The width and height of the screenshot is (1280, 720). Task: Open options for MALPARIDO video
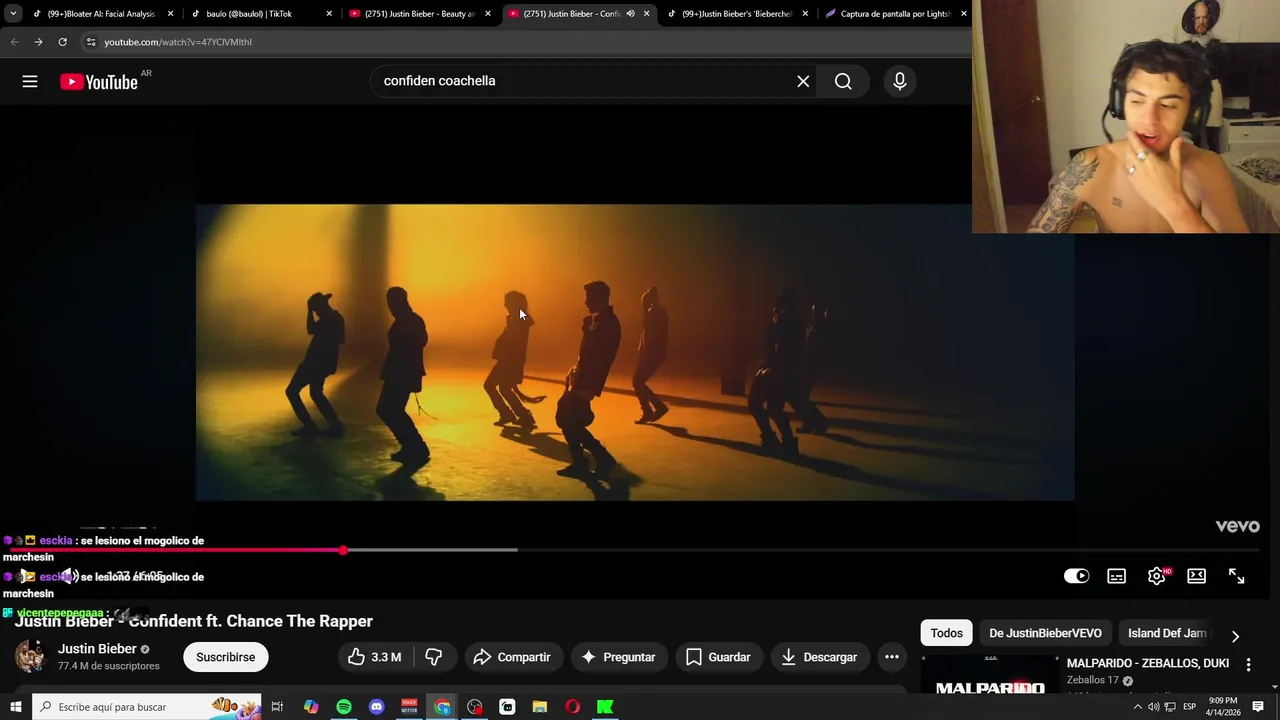click(x=1248, y=664)
